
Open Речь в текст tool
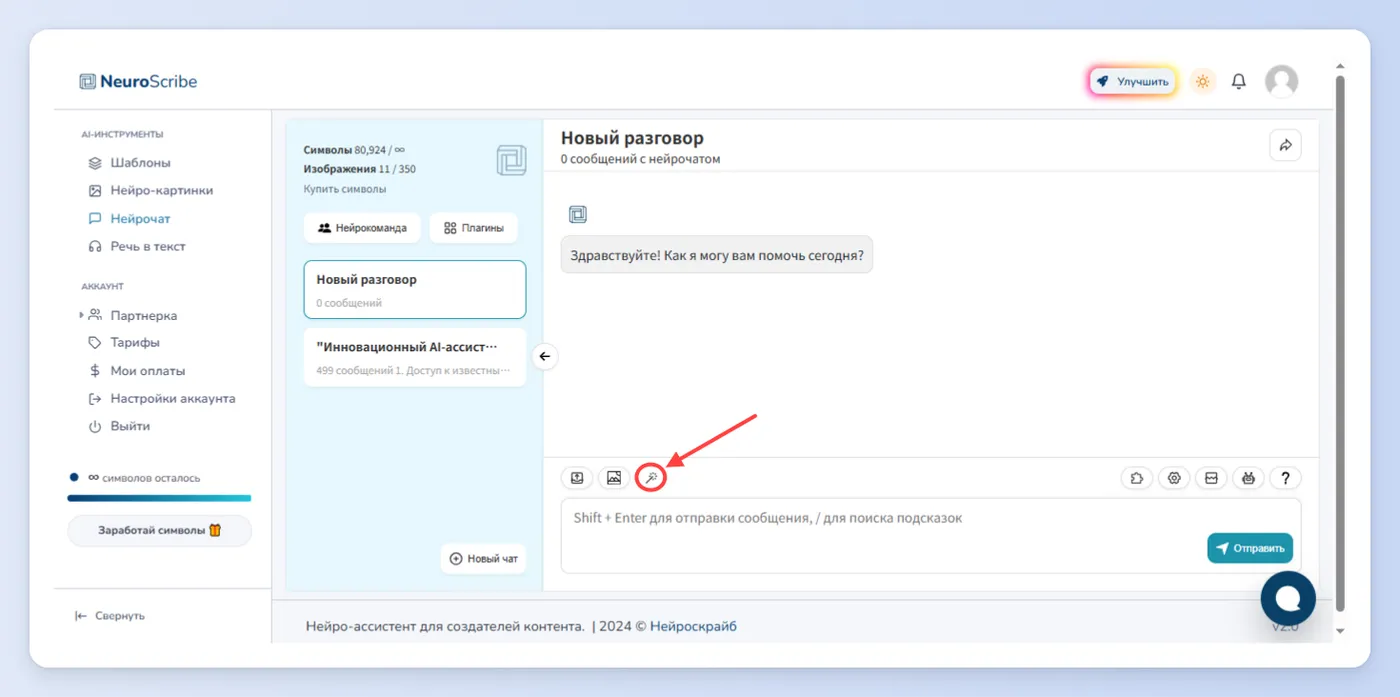[137, 247]
